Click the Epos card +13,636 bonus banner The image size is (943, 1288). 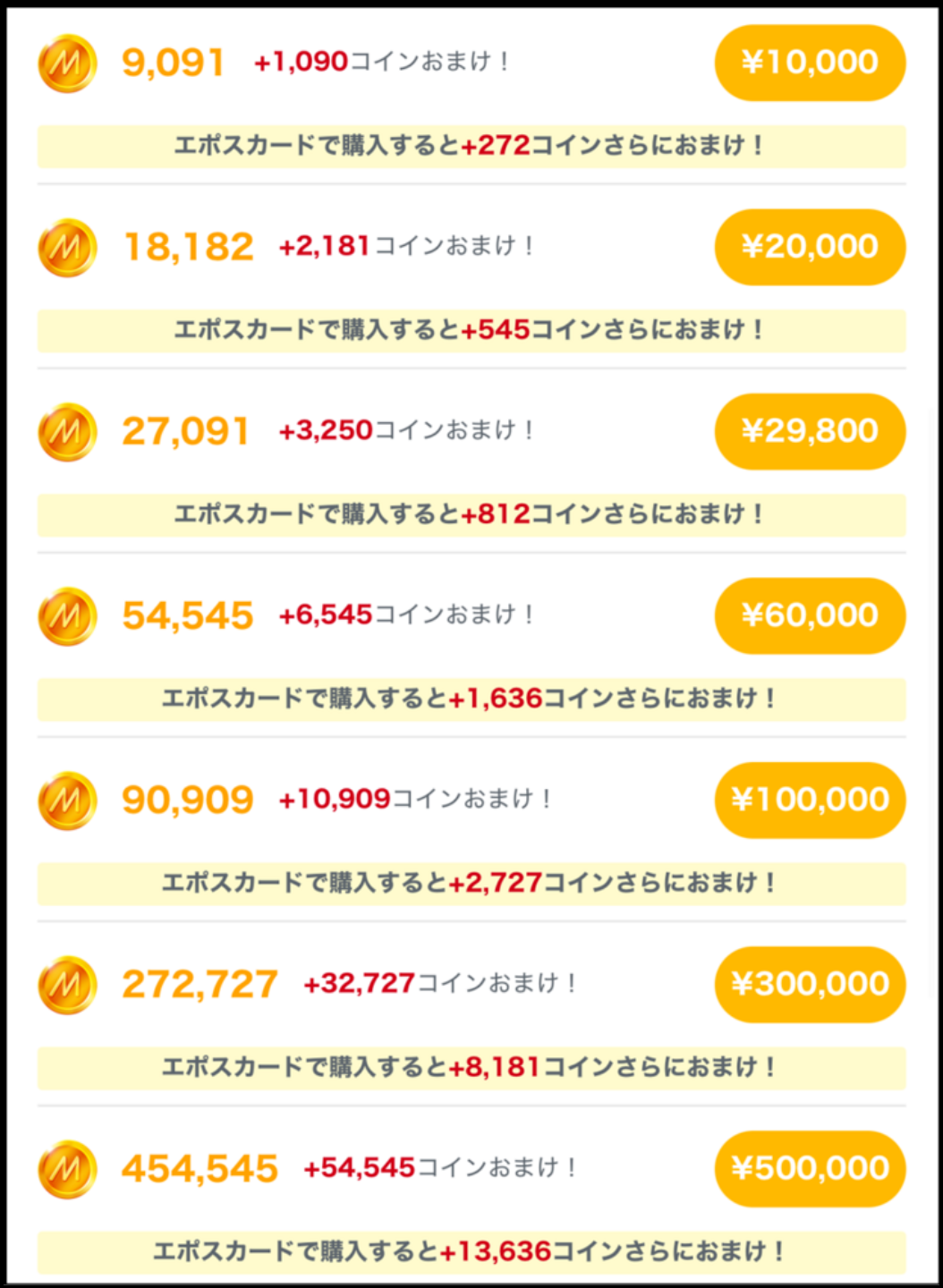point(471,1251)
